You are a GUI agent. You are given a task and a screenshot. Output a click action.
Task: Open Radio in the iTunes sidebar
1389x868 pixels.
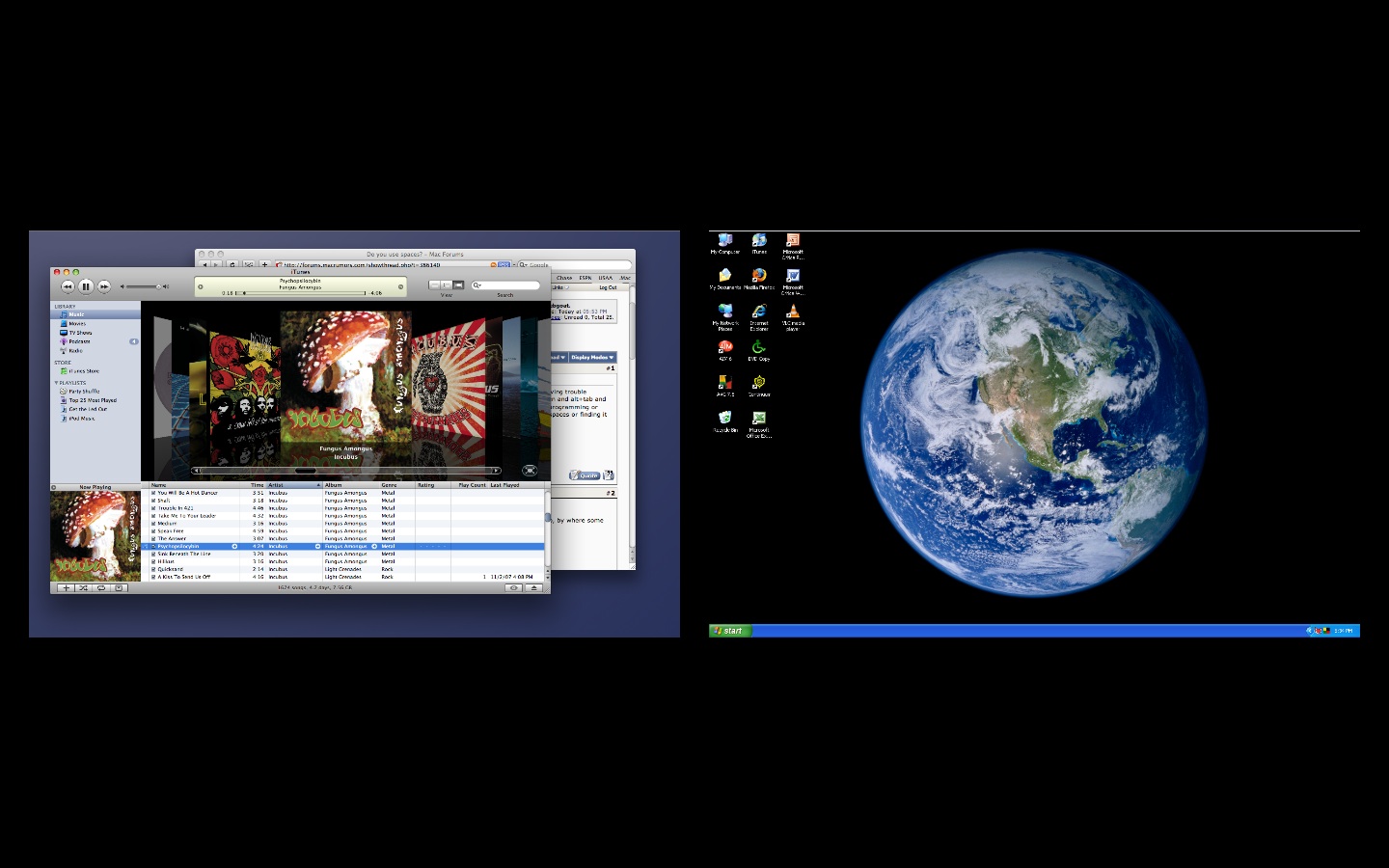95,351
